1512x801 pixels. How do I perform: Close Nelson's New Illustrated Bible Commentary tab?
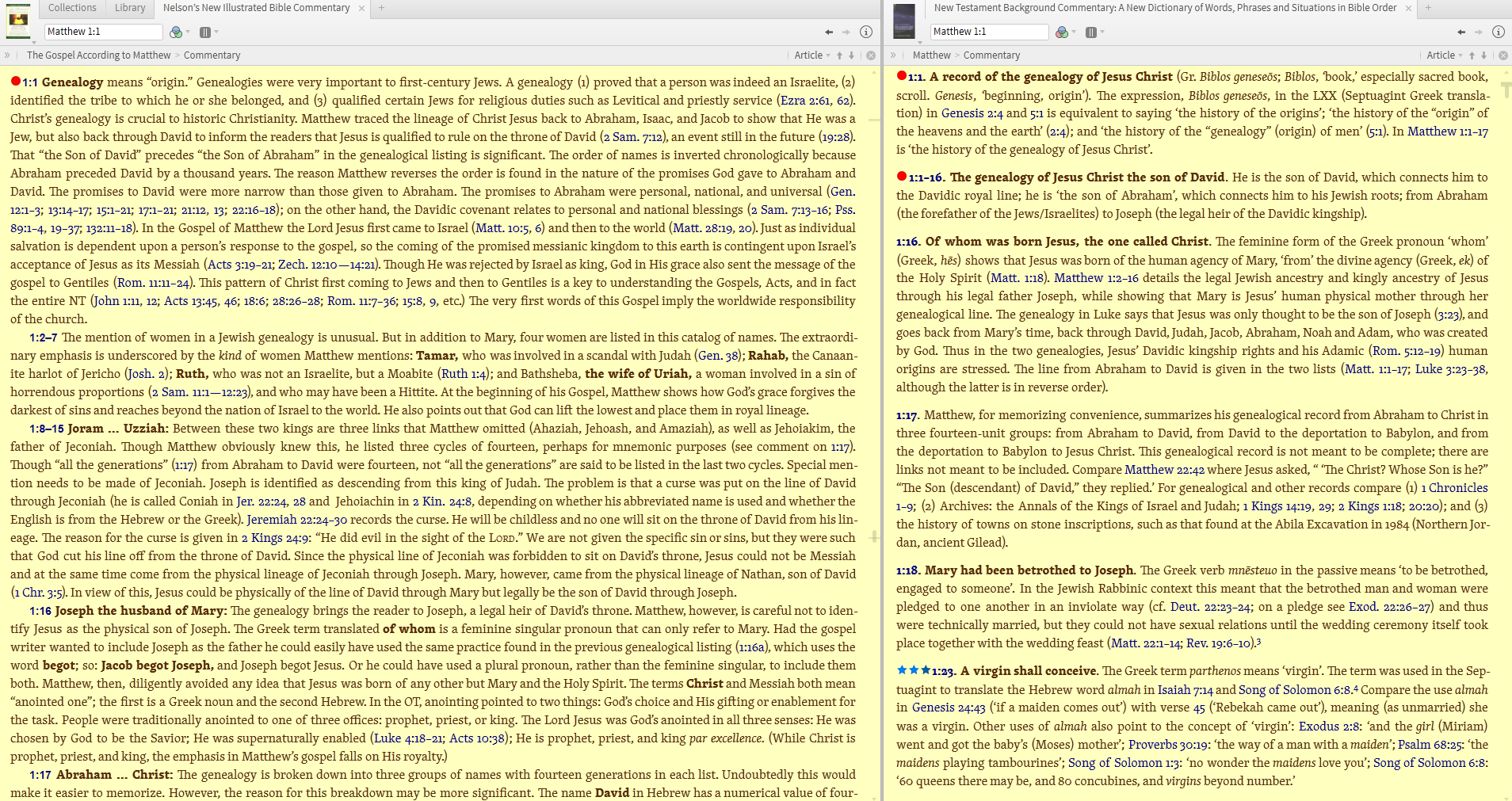[x=361, y=8]
